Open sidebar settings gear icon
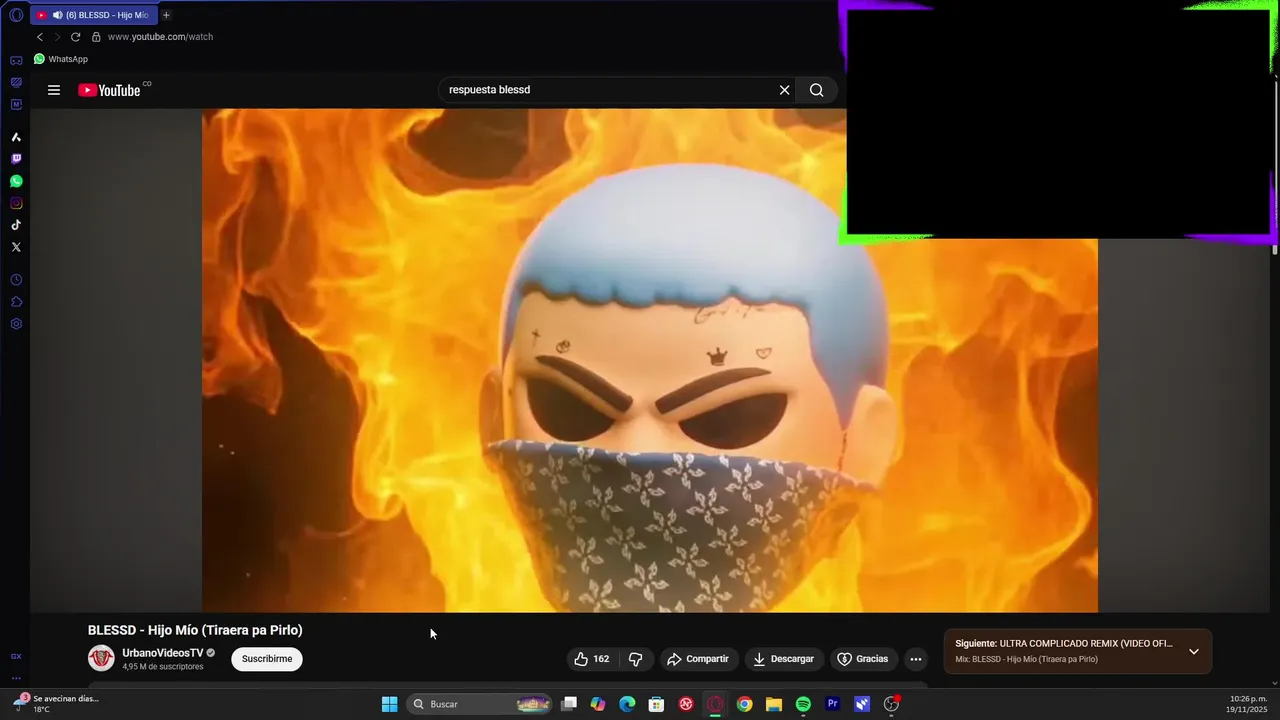 tap(16, 324)
